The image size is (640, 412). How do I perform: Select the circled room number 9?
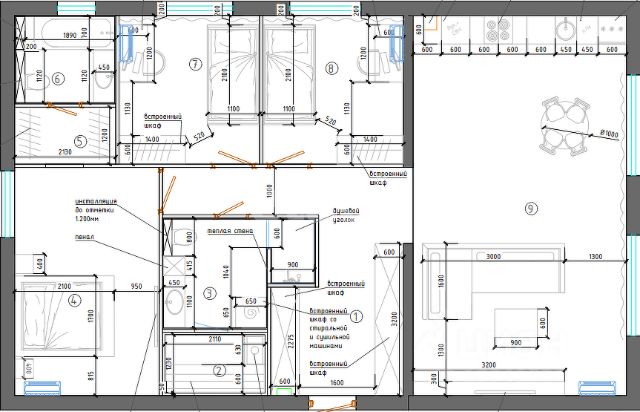[531, 209]
